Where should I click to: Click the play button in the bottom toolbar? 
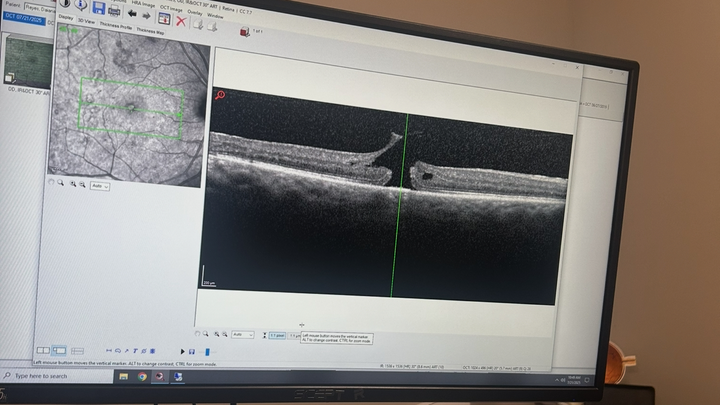click(x=183, y=351)
